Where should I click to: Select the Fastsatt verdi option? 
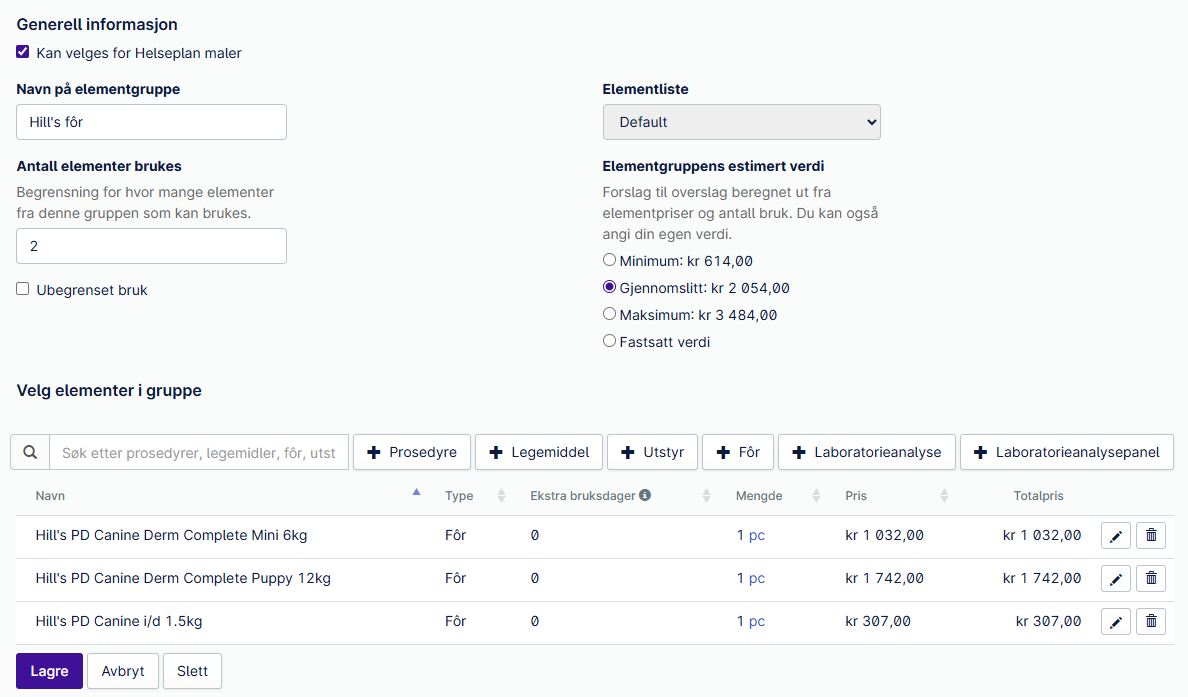[x=609, y=341]
